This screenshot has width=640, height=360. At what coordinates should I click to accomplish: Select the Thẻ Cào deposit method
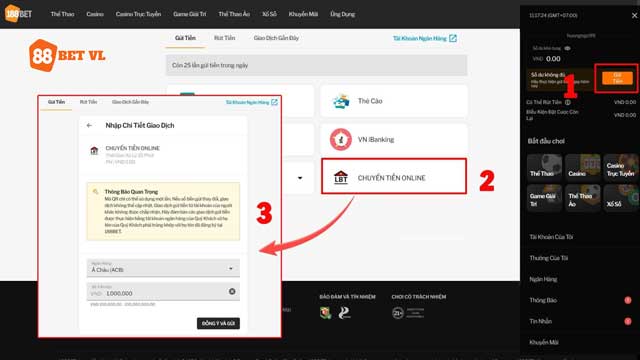point(394,101)
